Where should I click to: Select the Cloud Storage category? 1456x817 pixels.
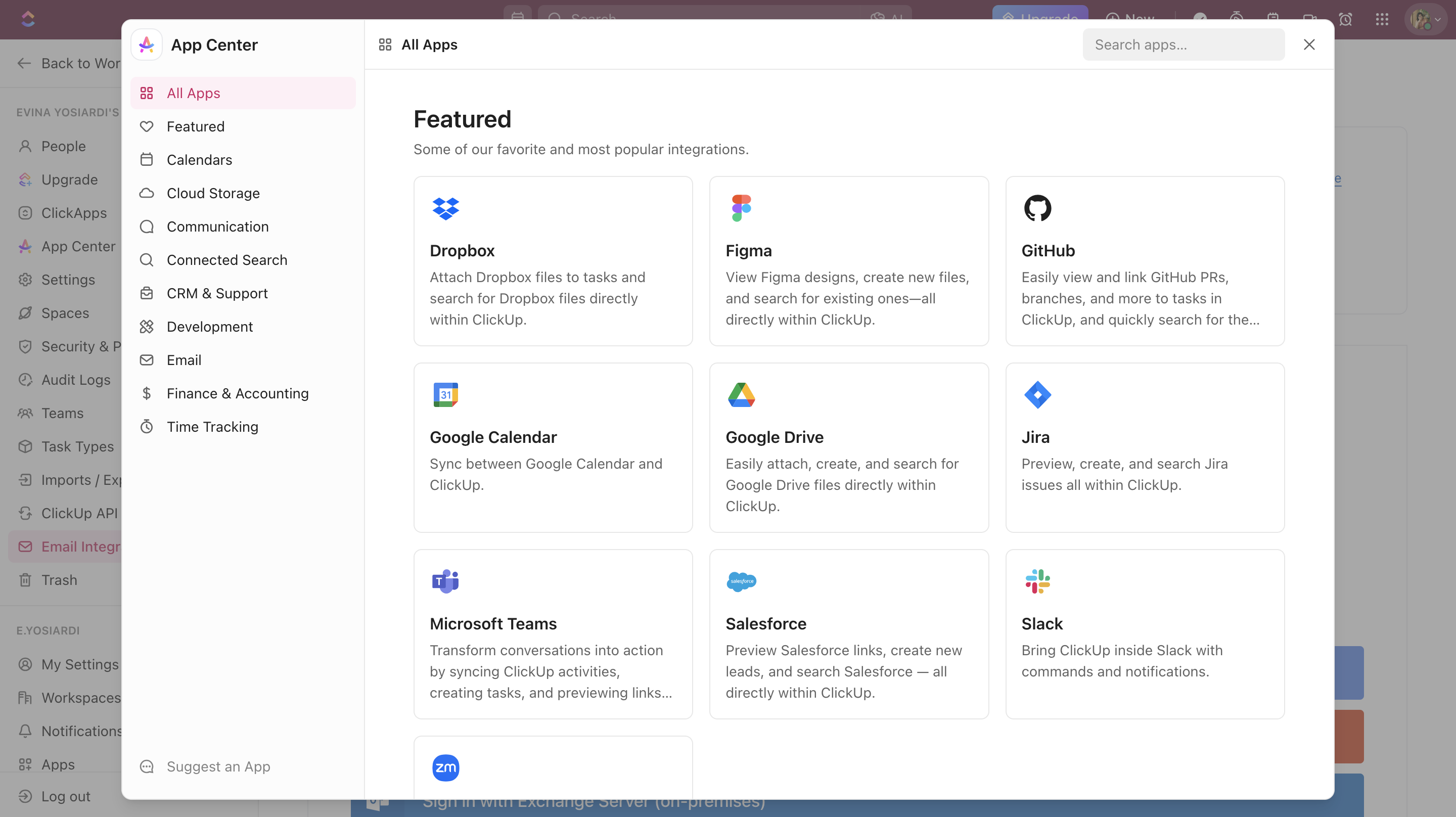click(243, 193)
